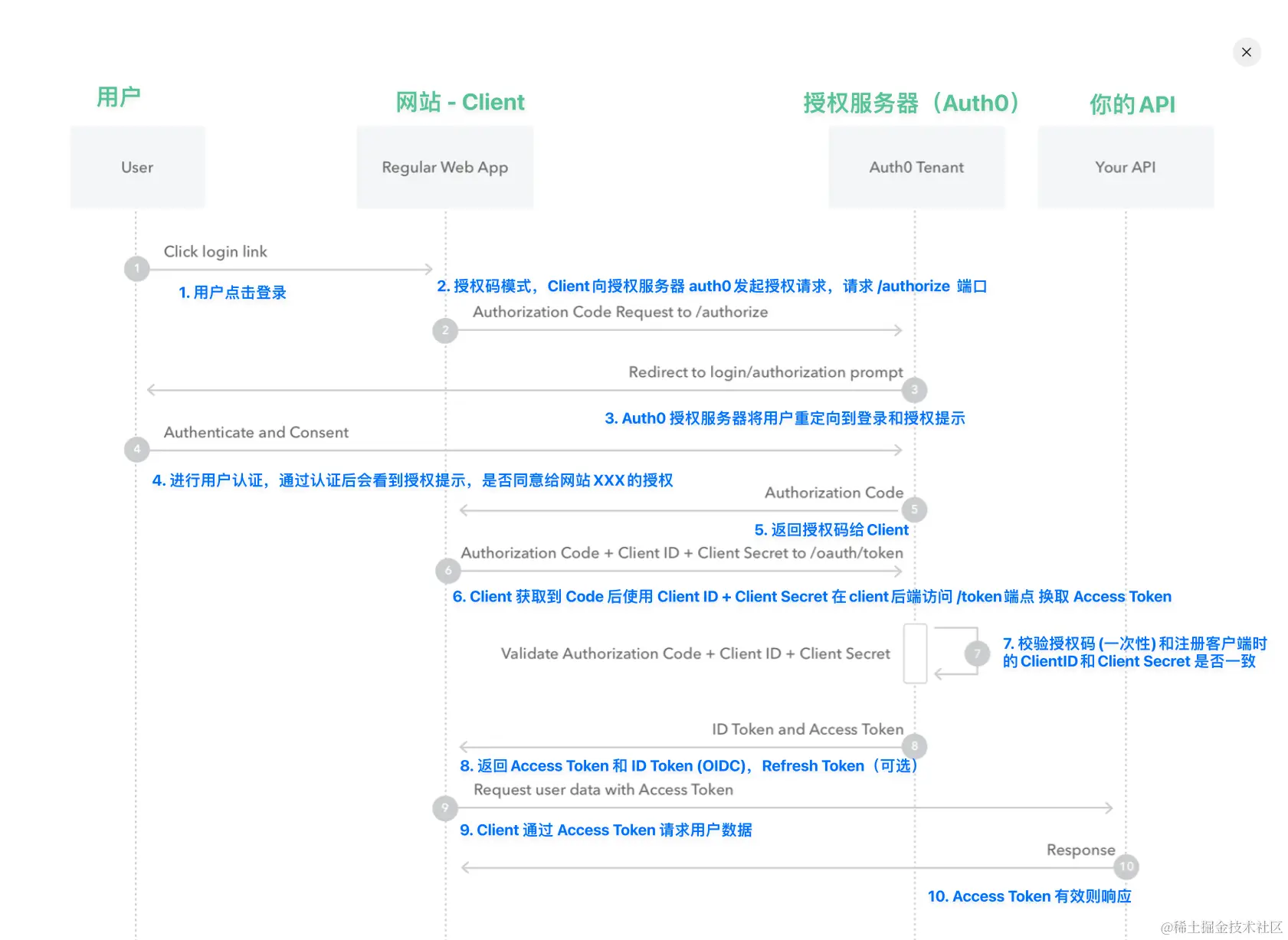Select the Auth0 Tenant box
The width and height of the screenshot is (1288, 940).
point(916,167)
